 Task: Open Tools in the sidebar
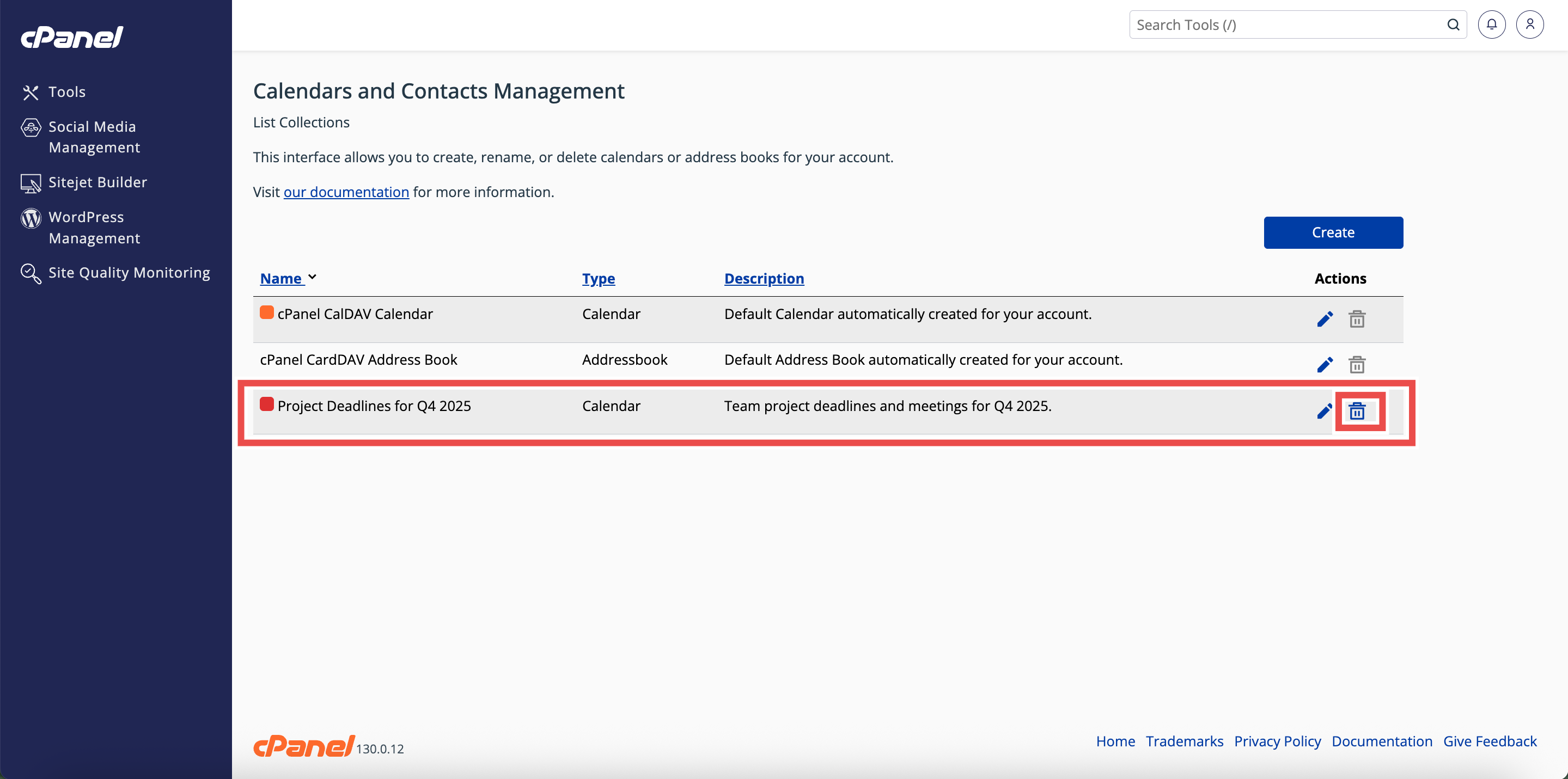click(x=67, y=92)
